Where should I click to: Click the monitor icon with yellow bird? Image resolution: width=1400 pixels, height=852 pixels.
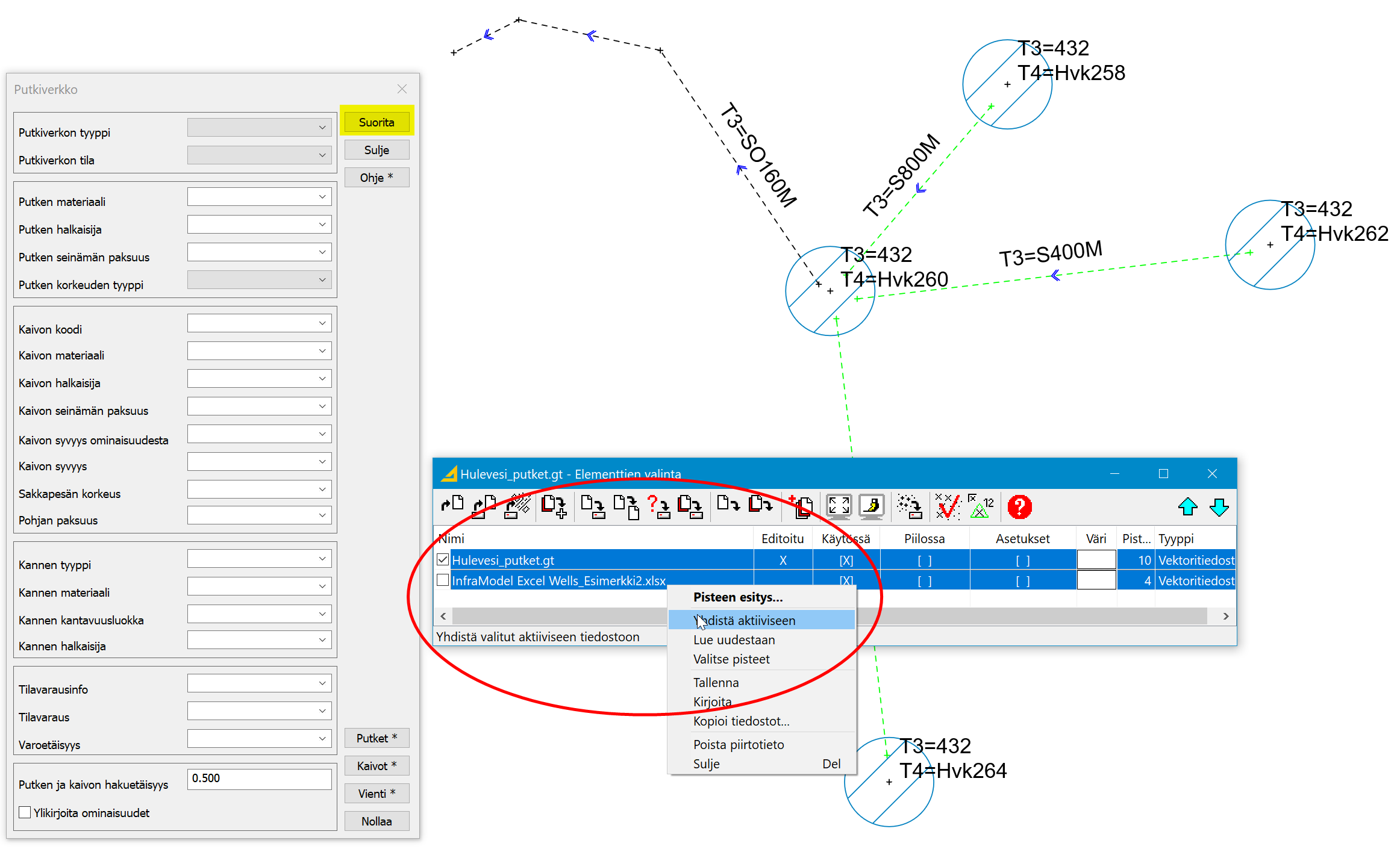click(871, 506)
